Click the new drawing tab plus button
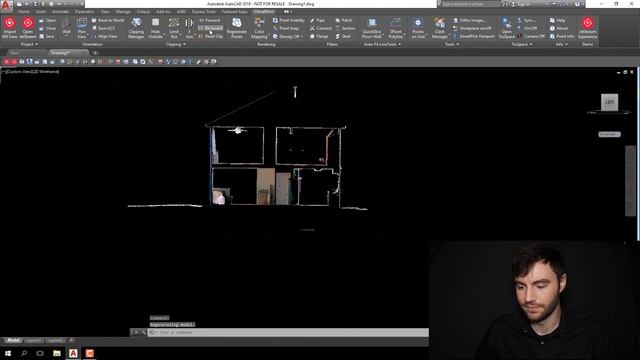640x360 pixels. pyautogui.click(x=95, y=53)
